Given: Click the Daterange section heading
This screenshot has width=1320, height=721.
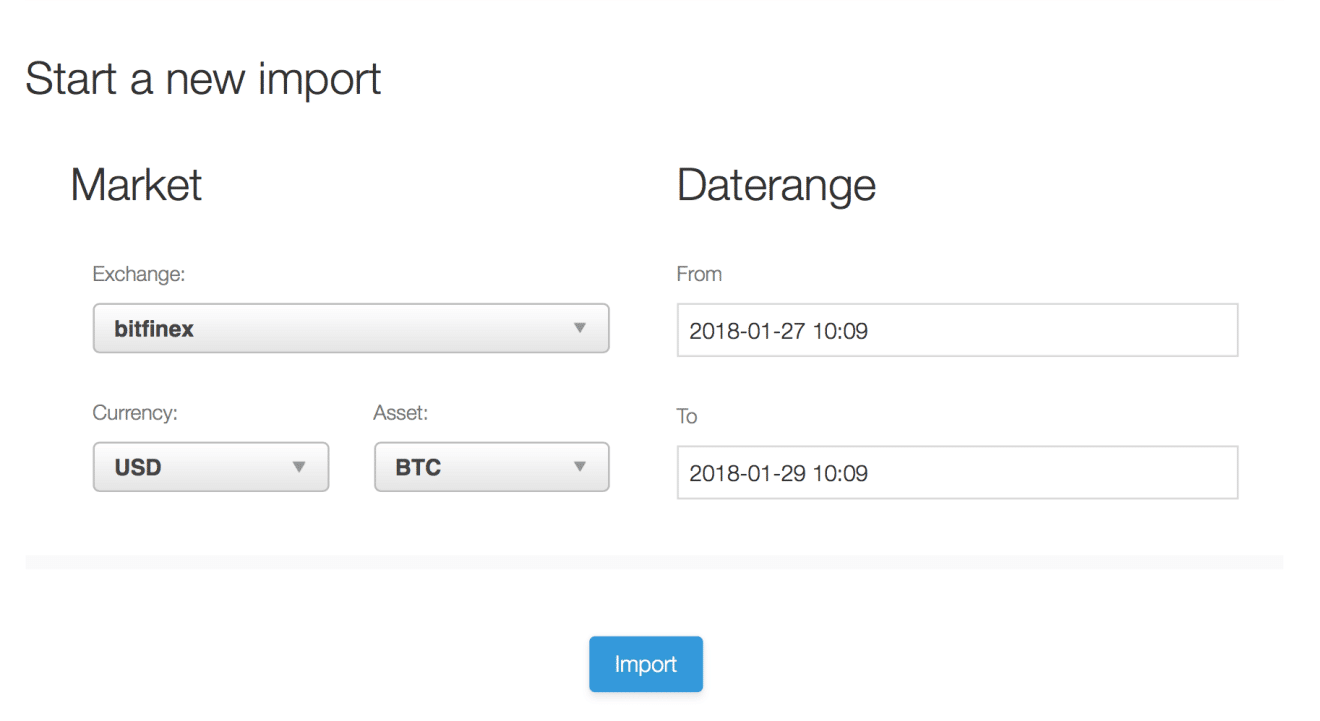Looking at the screenshot, I should click(777, 185).
